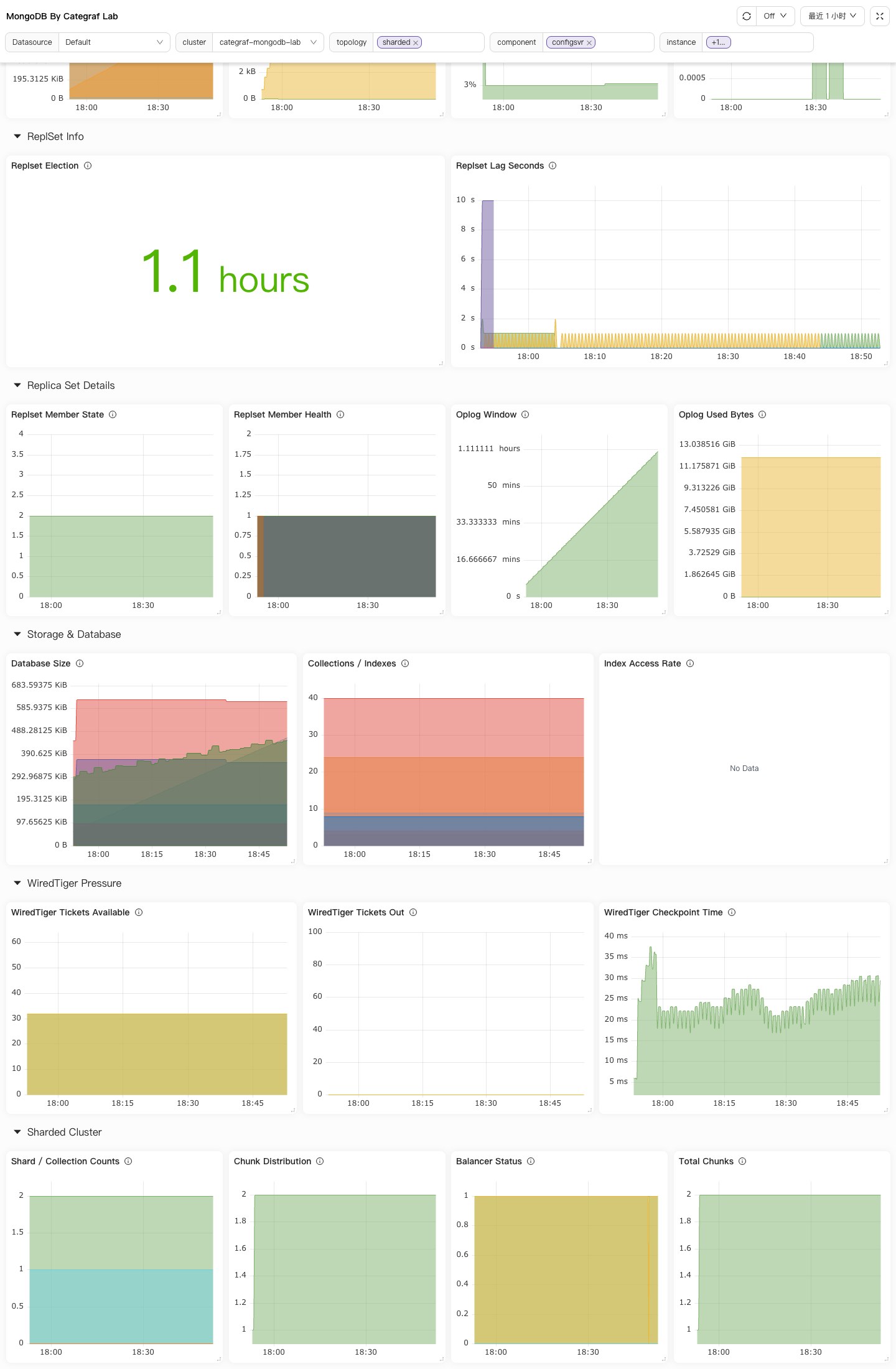The image size is (896, 1369).
Task: Show info for Oplog Used Bytes panel
Action: (762, 414)
